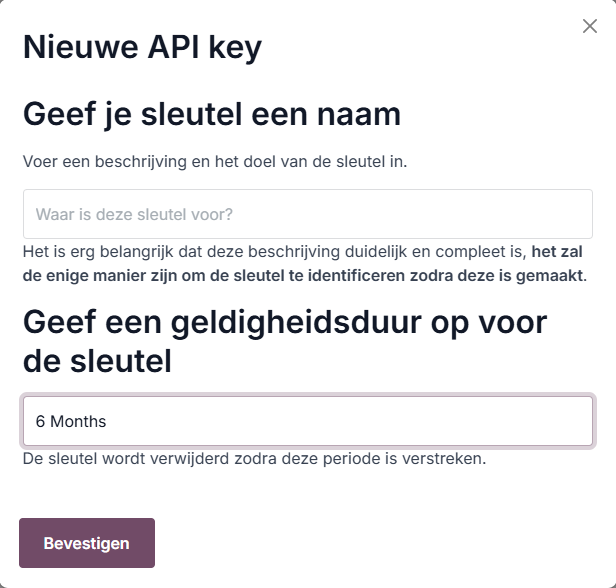Click the "De sleutel wordt verwijderd" hint
616x588 pixels.
click(254, 459)
